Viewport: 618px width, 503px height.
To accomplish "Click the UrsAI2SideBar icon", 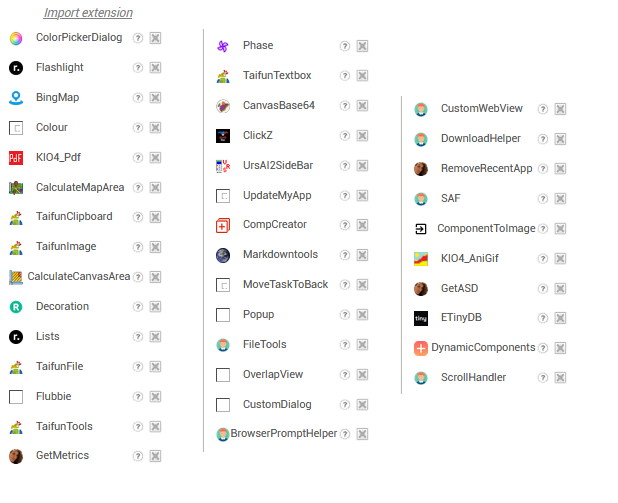I will click(223, 166).
